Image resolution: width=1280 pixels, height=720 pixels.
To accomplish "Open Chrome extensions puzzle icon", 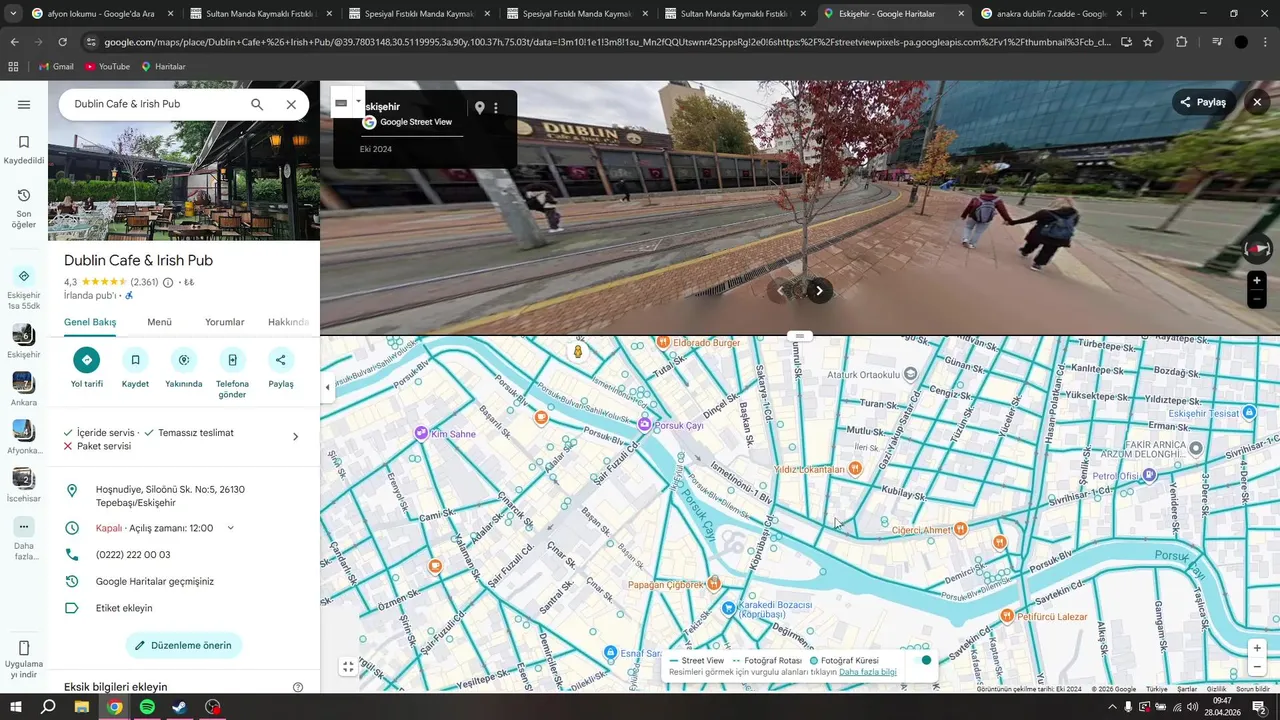I will tap(1181, 42).
